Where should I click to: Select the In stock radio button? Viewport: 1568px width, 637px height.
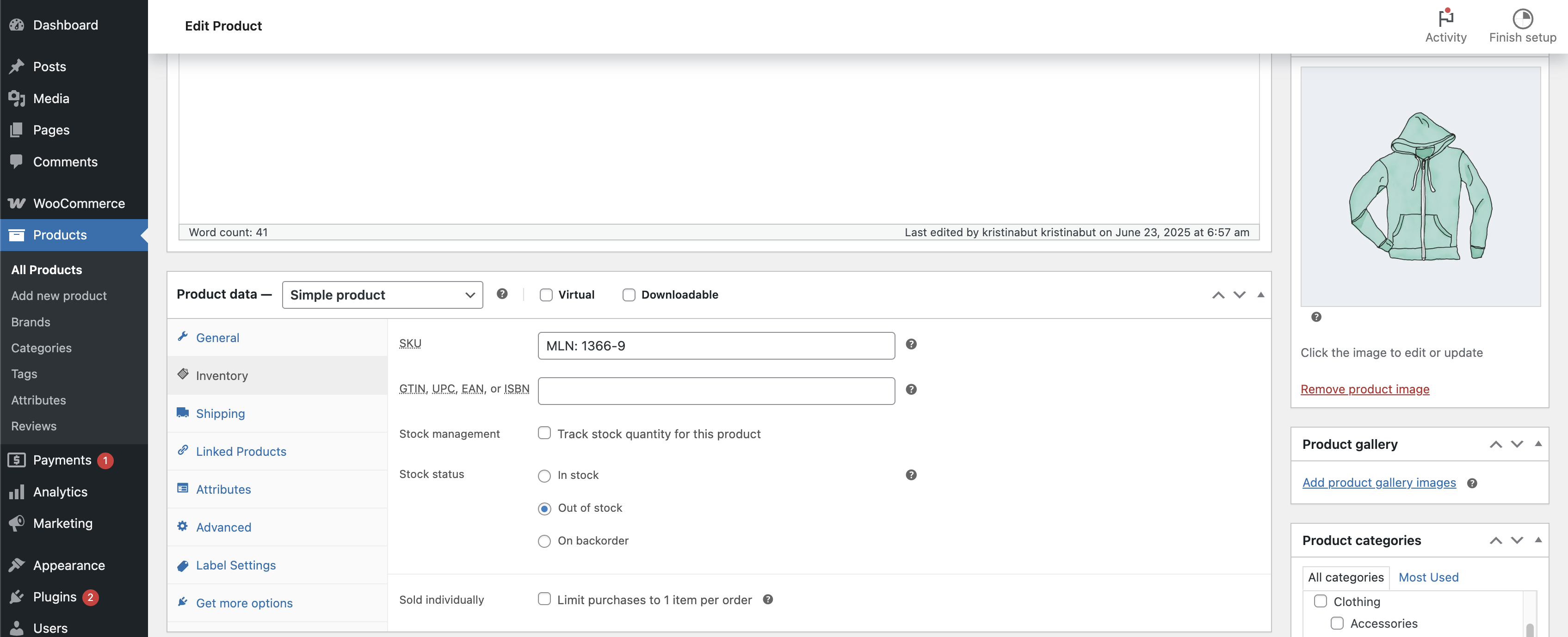[544, 476]
